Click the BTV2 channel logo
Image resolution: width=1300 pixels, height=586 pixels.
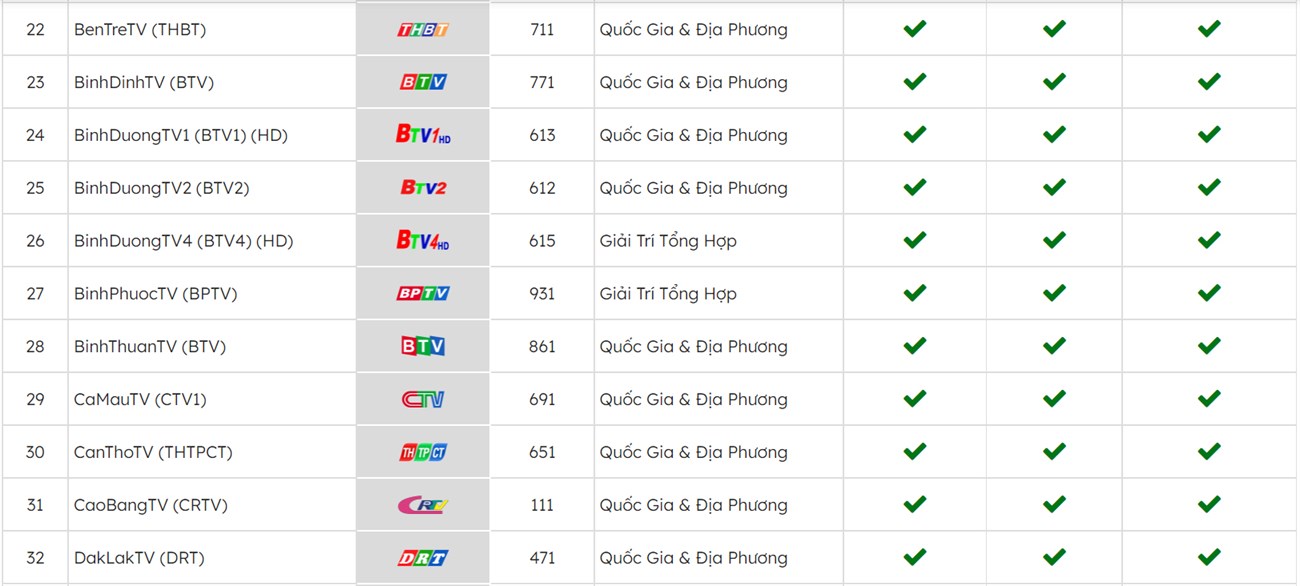[423, 188]
